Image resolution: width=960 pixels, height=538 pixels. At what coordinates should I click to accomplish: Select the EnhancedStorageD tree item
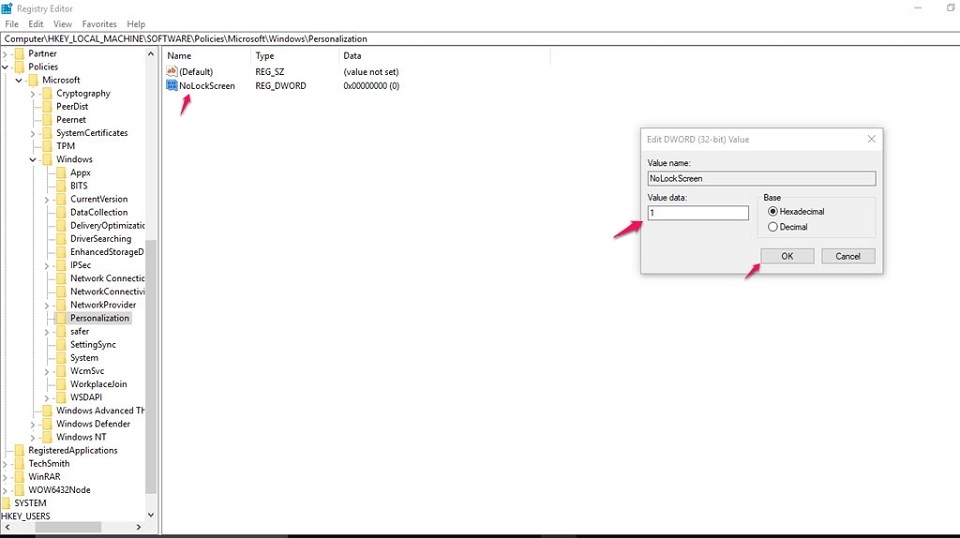click(x=107, y=252)
